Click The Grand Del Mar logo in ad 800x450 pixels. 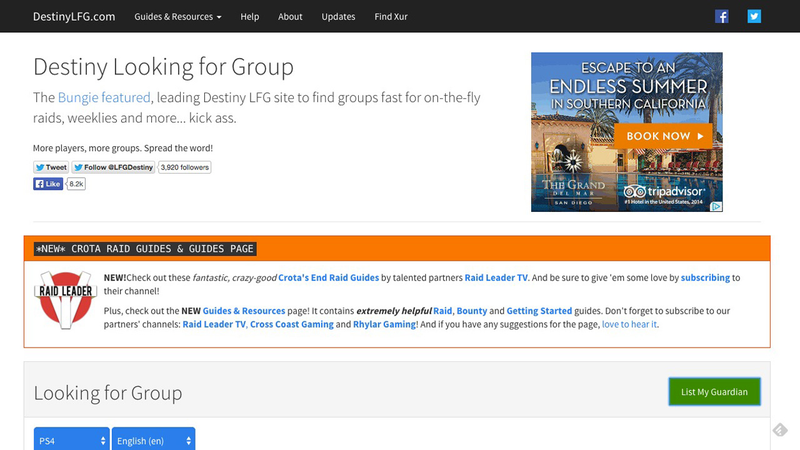pyautogui.click(x=573, y=192)
